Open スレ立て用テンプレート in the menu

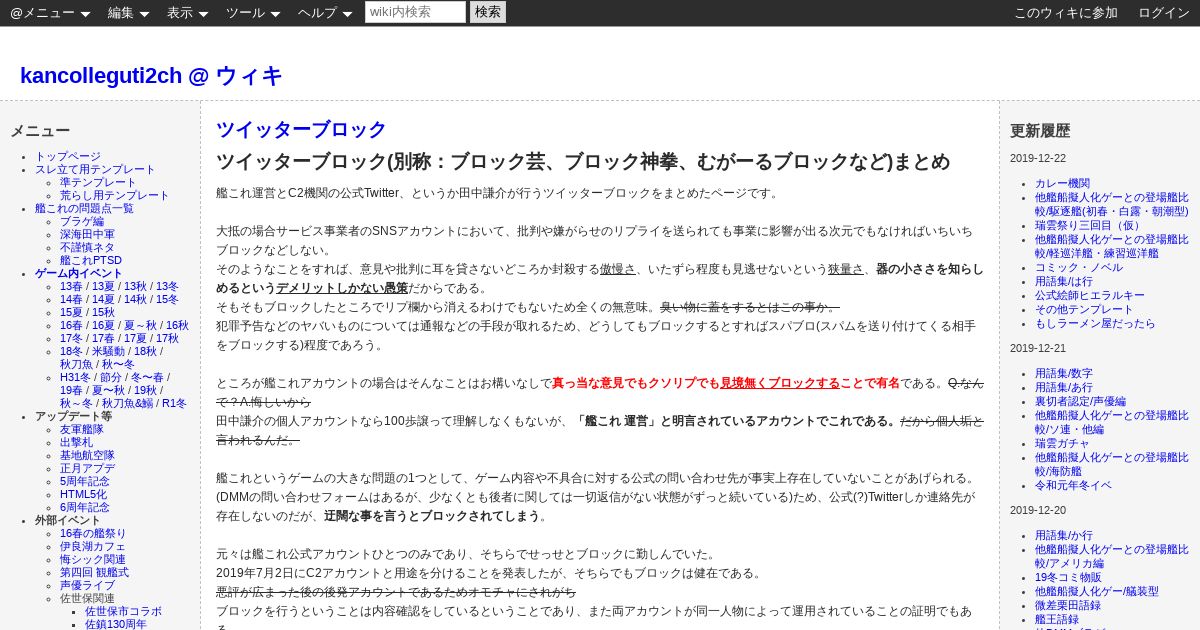95,170
